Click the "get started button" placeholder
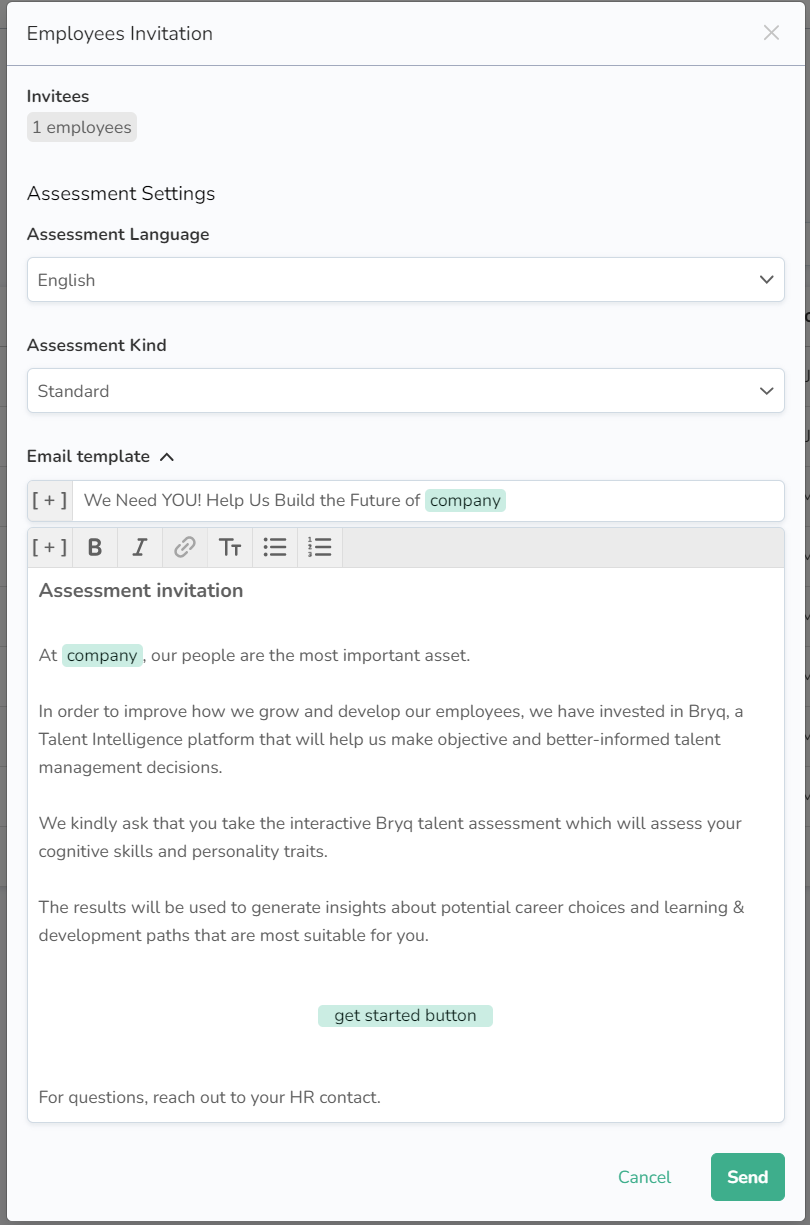This screenshot has width=810, height=1225. click(405, 1016)
